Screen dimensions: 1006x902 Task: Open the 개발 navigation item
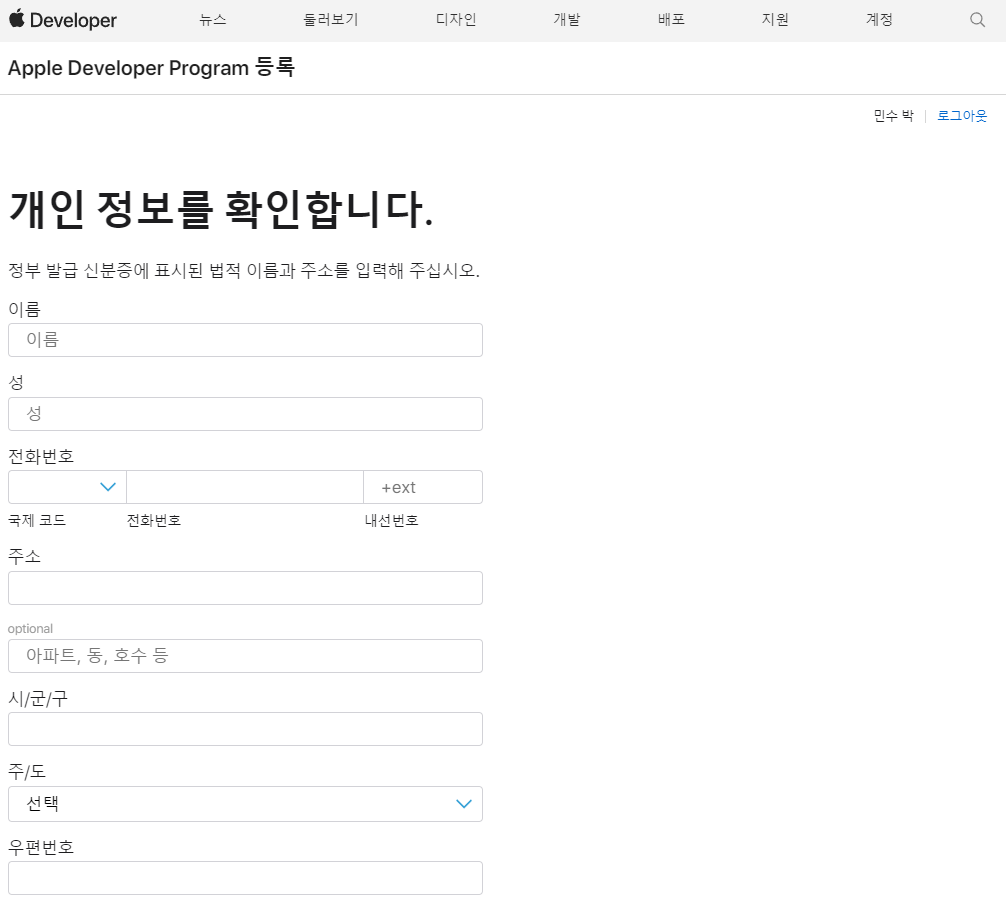[567, 20]
